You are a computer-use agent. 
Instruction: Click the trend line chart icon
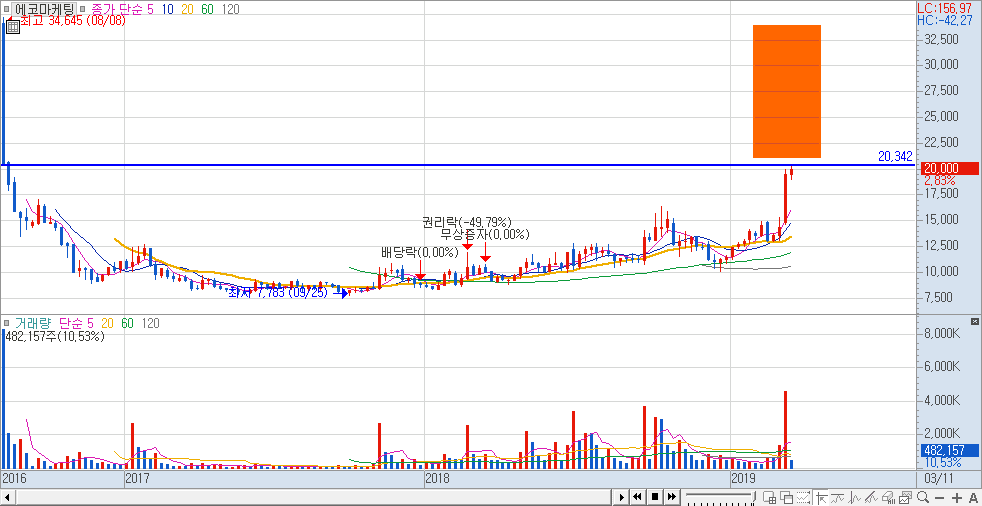(x=837, y=498)
